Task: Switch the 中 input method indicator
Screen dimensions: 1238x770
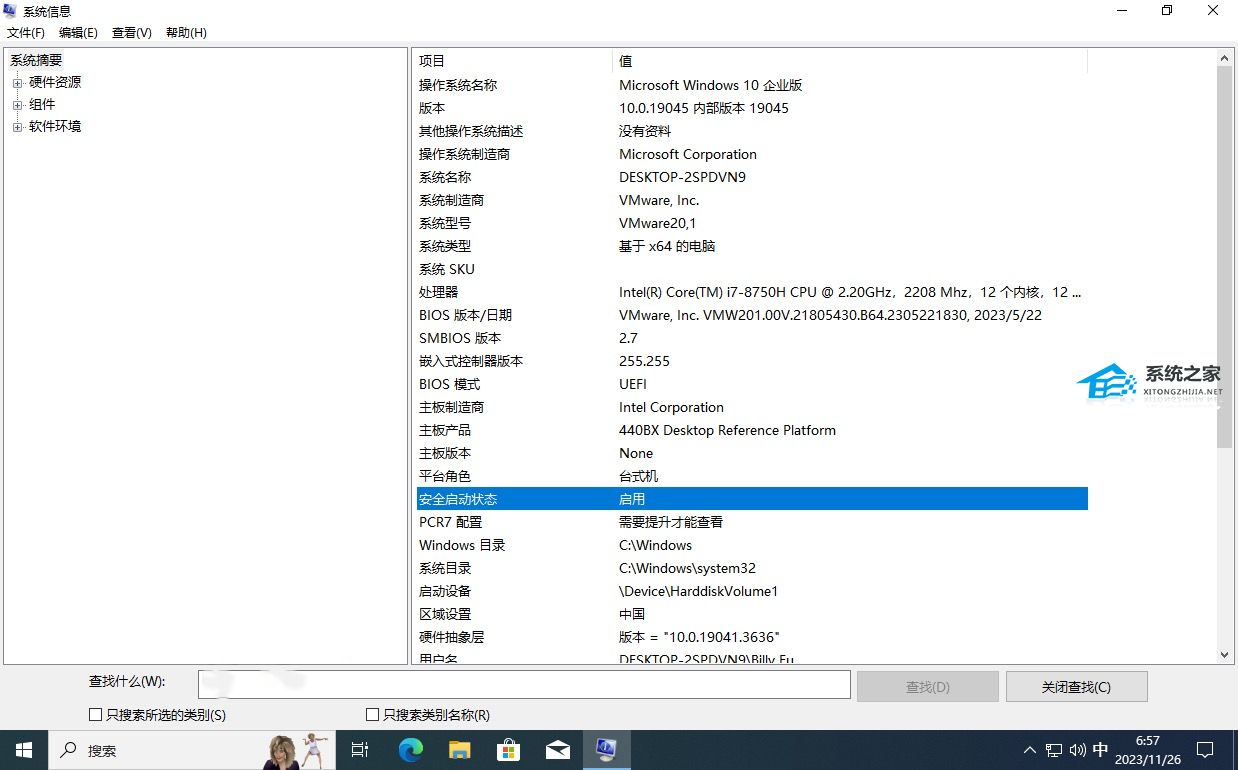Action: click(x=1101, y=750)
